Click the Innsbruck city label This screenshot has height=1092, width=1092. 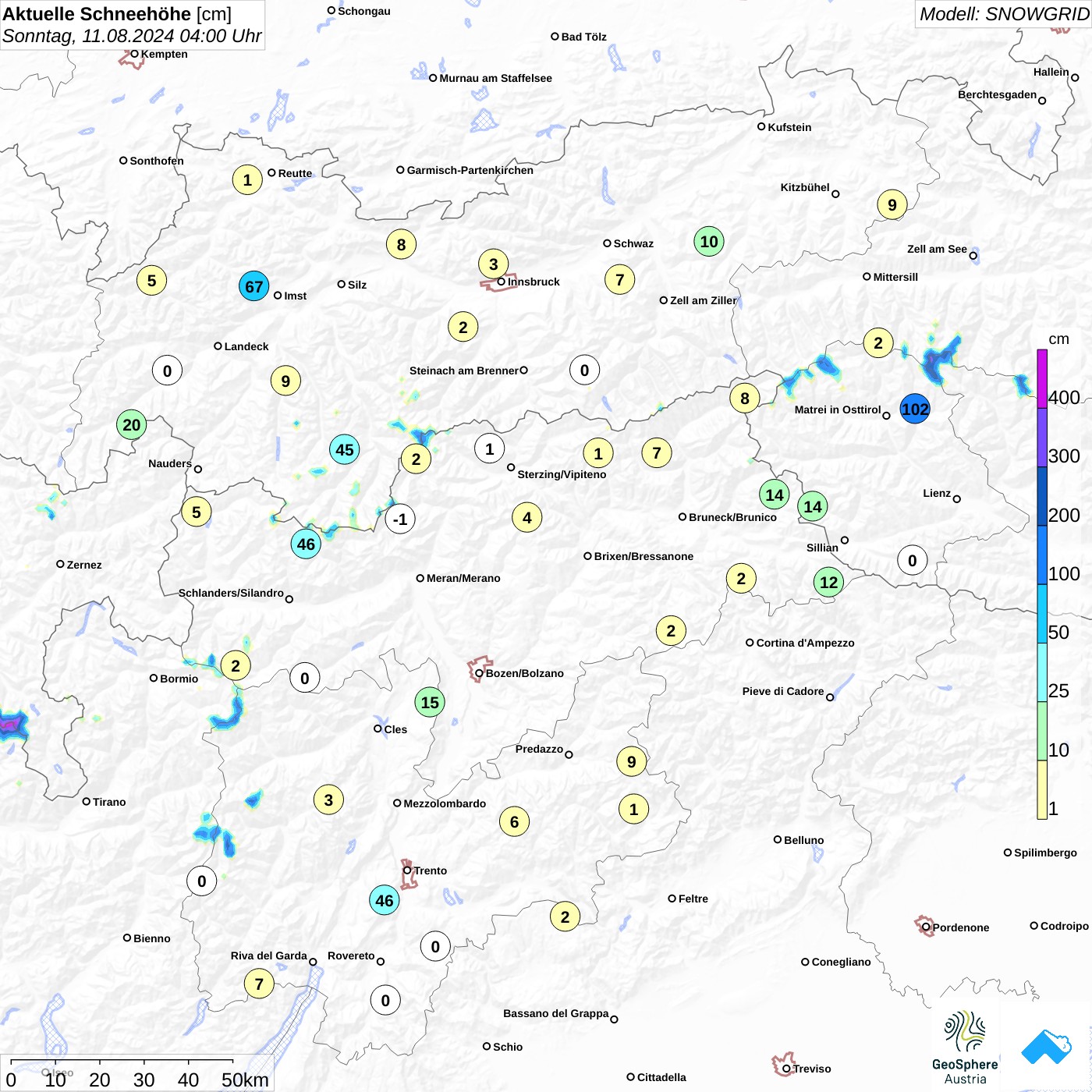coord(534,282)
